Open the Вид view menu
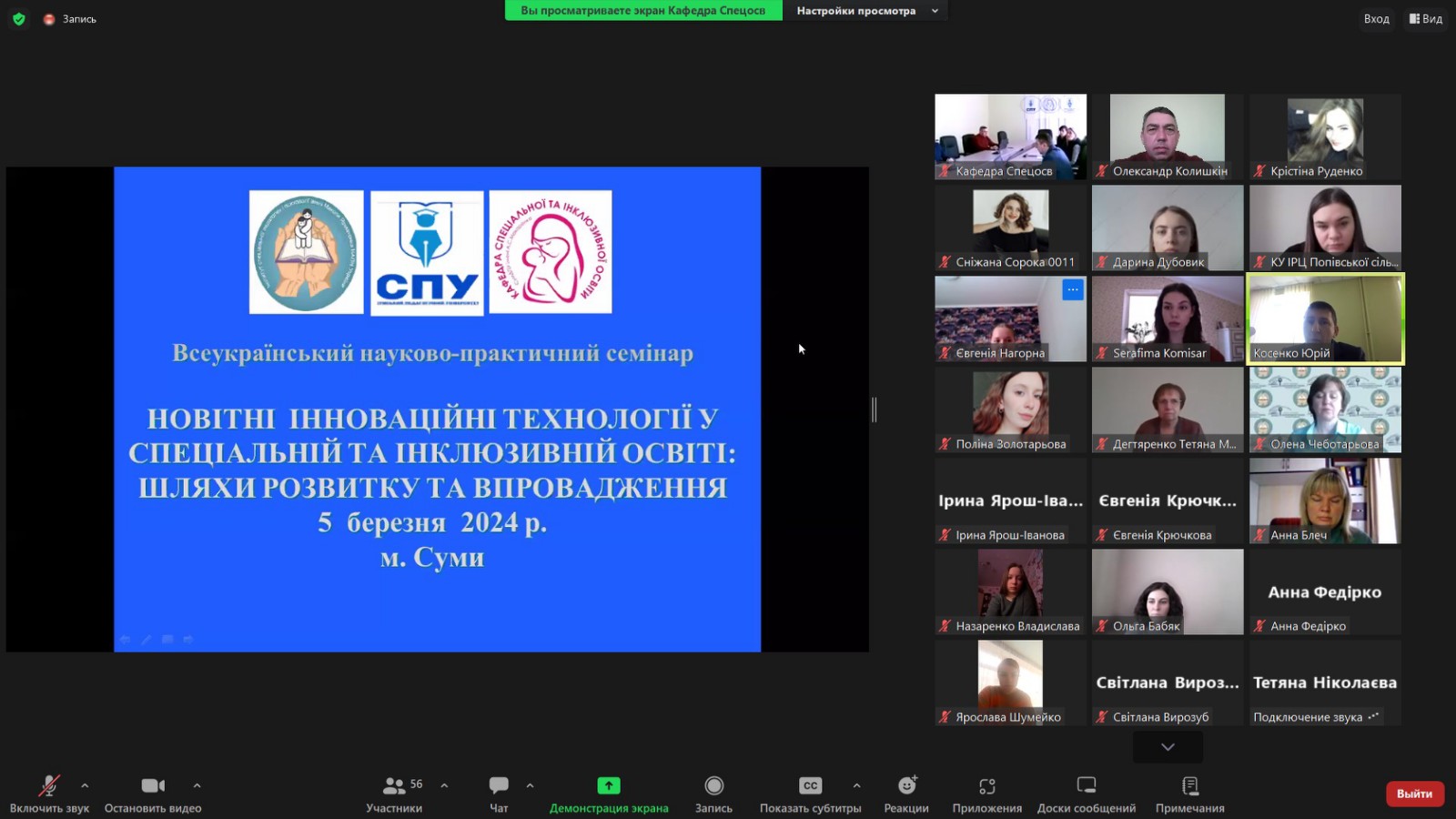 pos(1426,19)
